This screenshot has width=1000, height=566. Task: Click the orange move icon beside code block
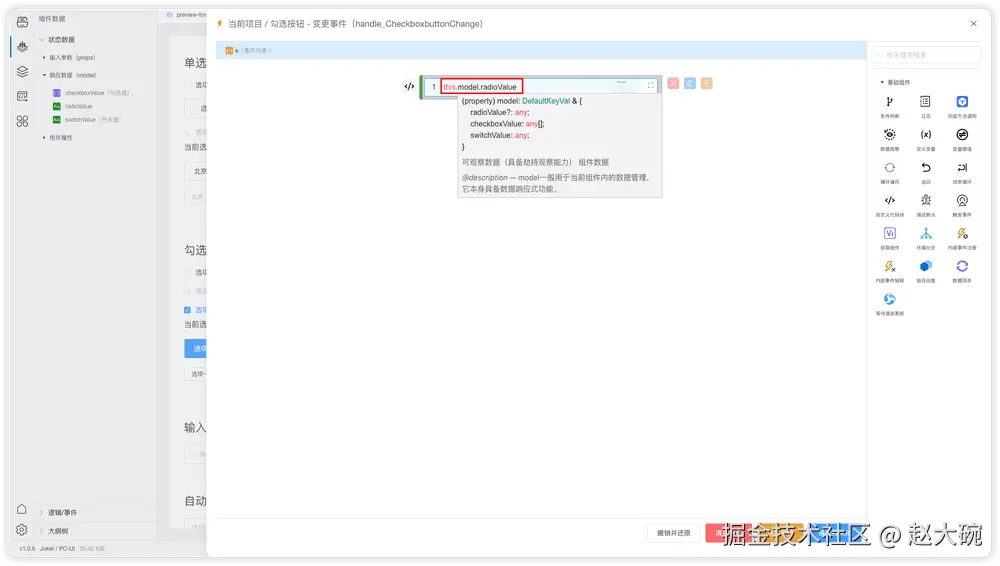click(x=706, y=84)
